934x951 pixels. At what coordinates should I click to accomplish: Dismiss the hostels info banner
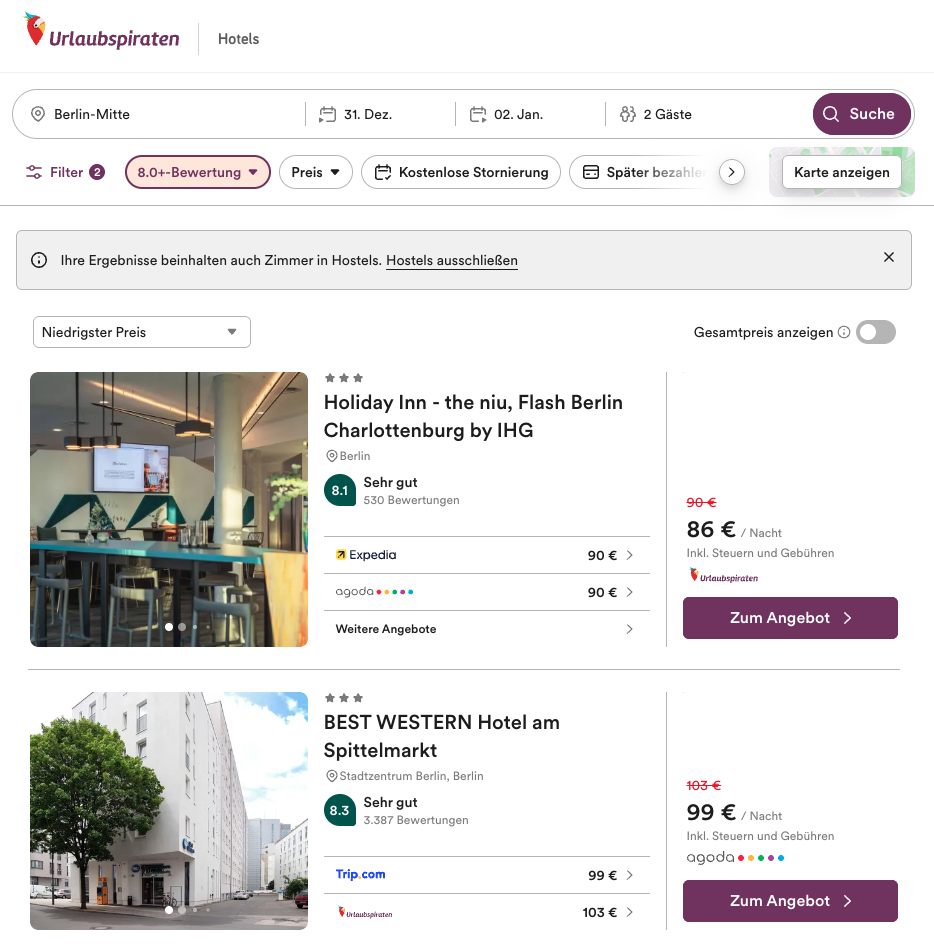[x=889, y=257]
